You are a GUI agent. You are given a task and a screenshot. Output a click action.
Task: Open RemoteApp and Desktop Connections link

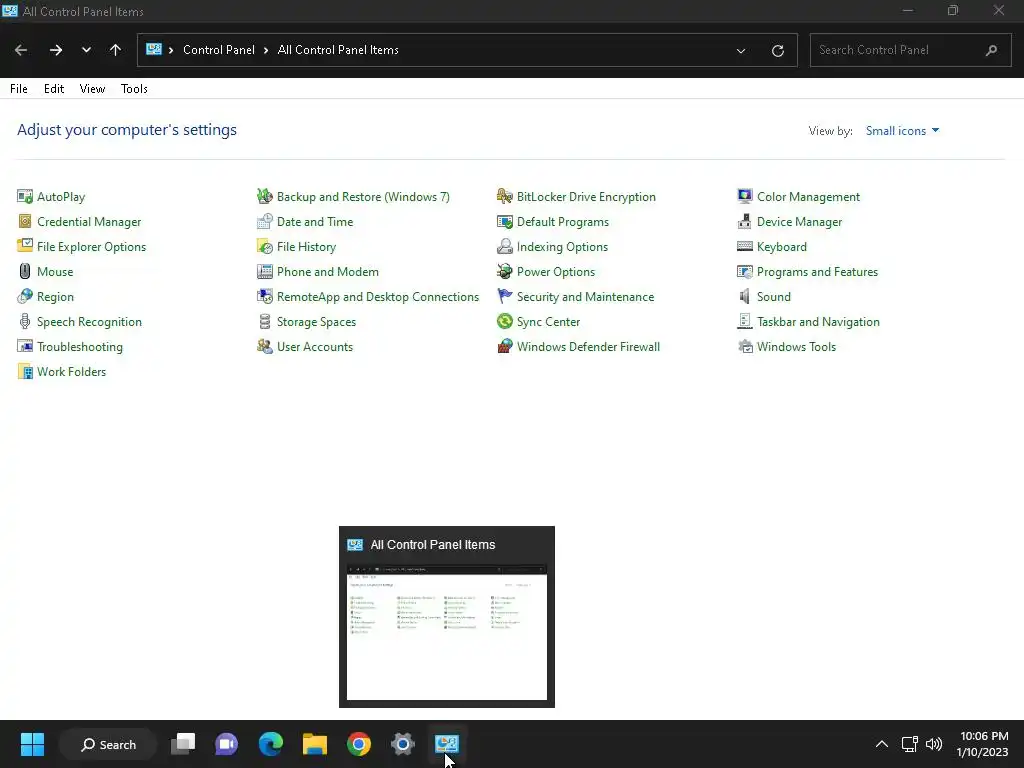(377, 296)
